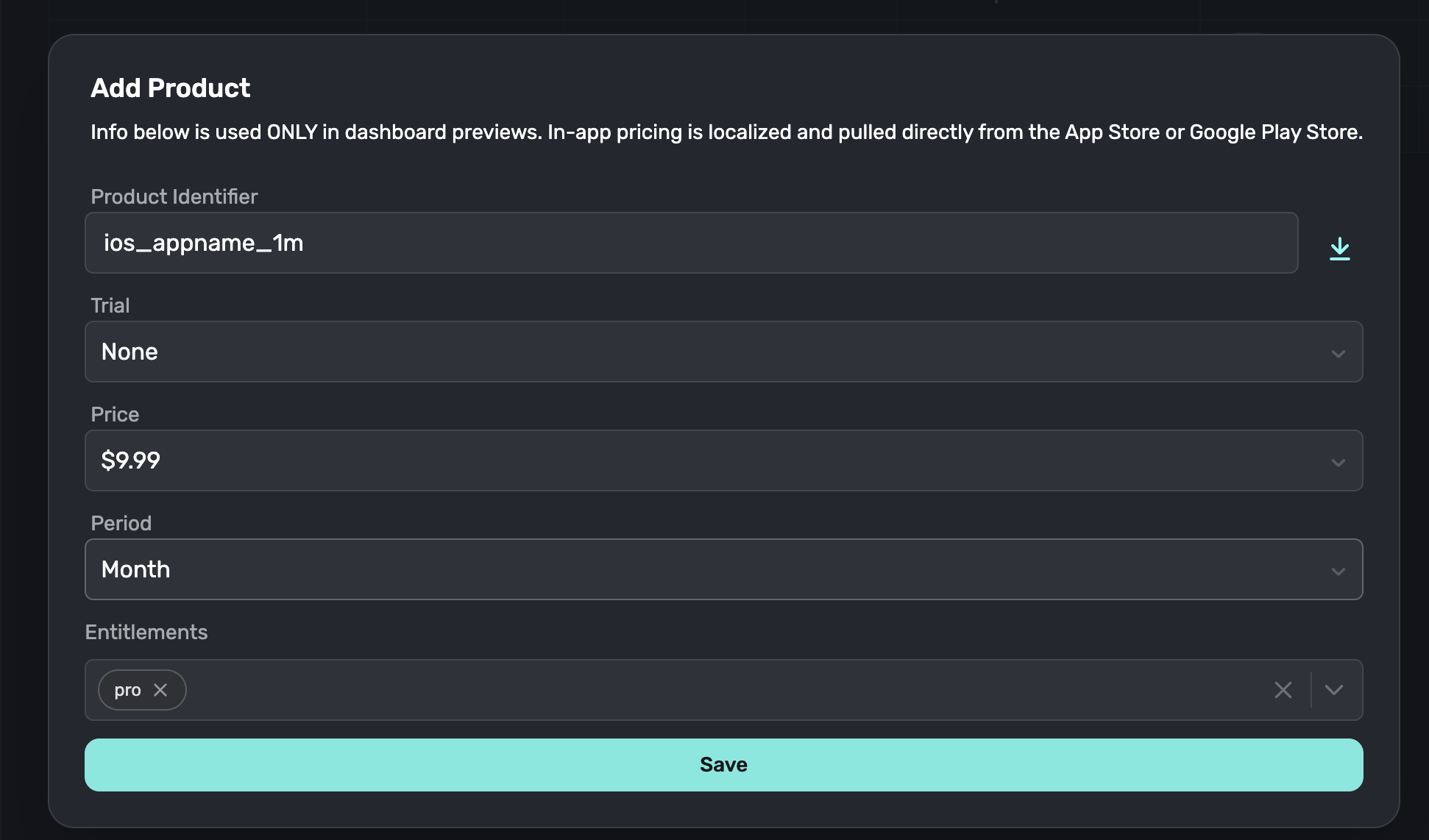Clear all selected entitlements

pyautogui.click(x=1283, y=690)
